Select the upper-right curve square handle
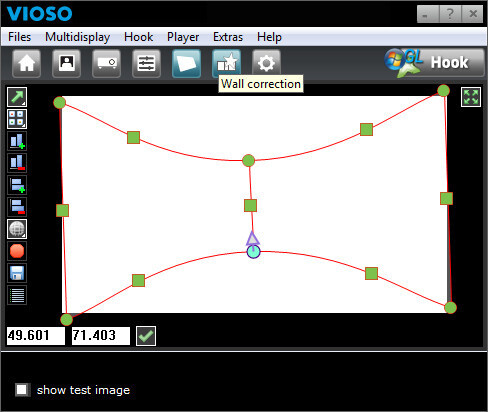 (366, 130)
